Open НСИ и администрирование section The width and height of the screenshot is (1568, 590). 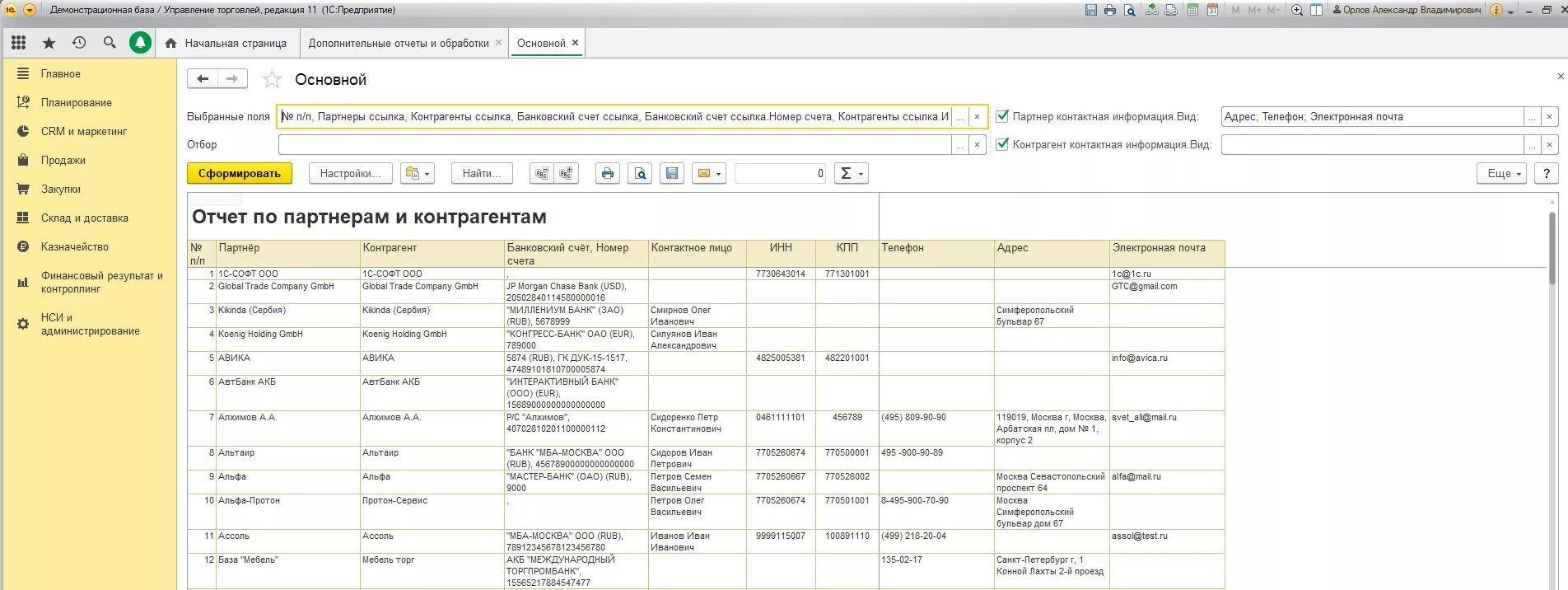(89, 324)
